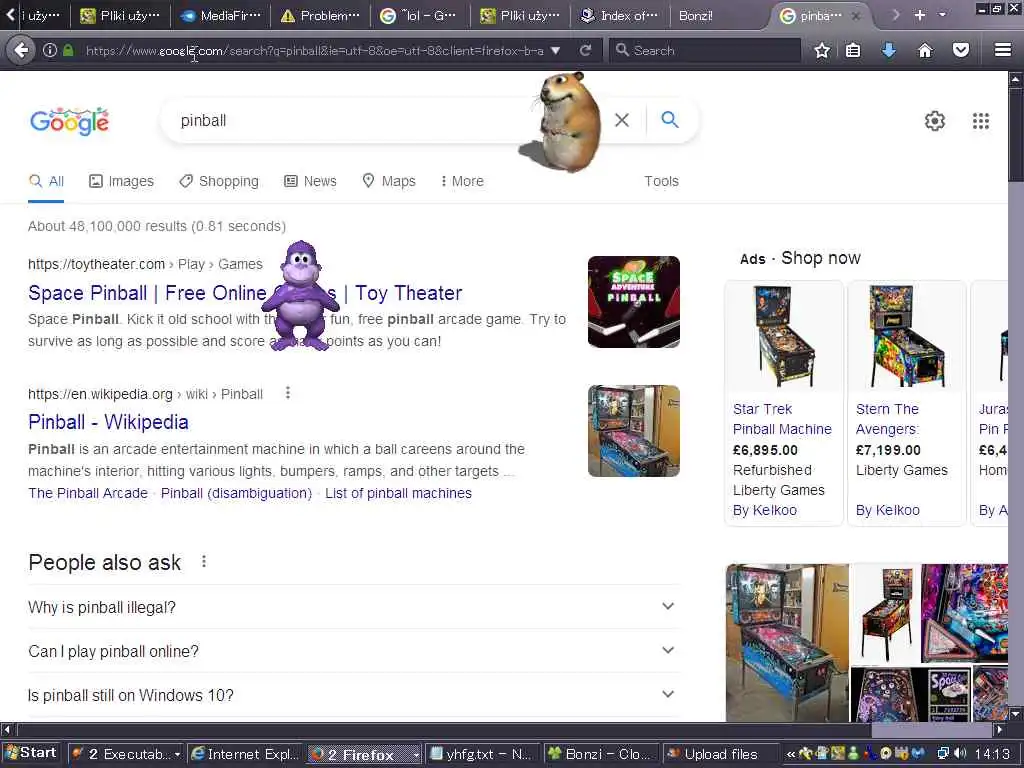
Task: Open 'The Pinball Arcade' sublink
Action: (x=88, y=493)
